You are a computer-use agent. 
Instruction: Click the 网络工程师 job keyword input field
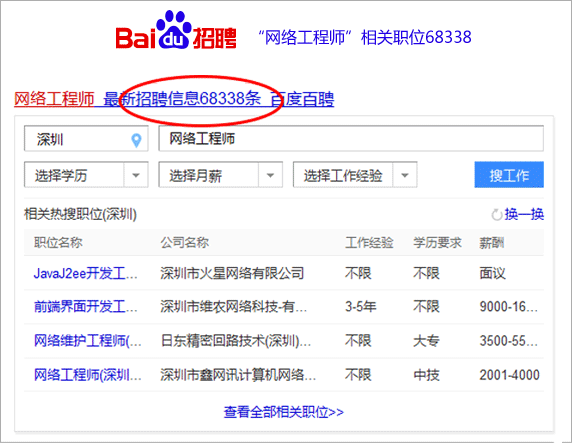coord(351,138)
